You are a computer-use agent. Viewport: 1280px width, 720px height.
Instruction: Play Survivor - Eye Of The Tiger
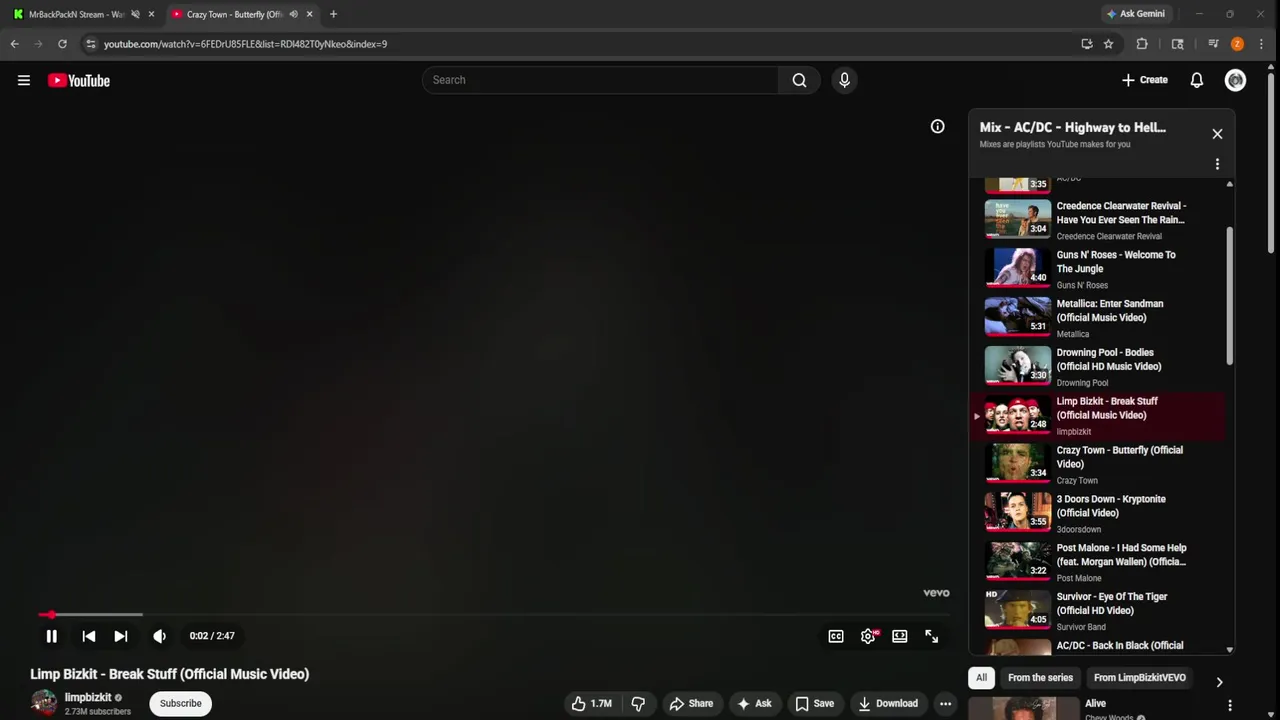[1097, 612]
